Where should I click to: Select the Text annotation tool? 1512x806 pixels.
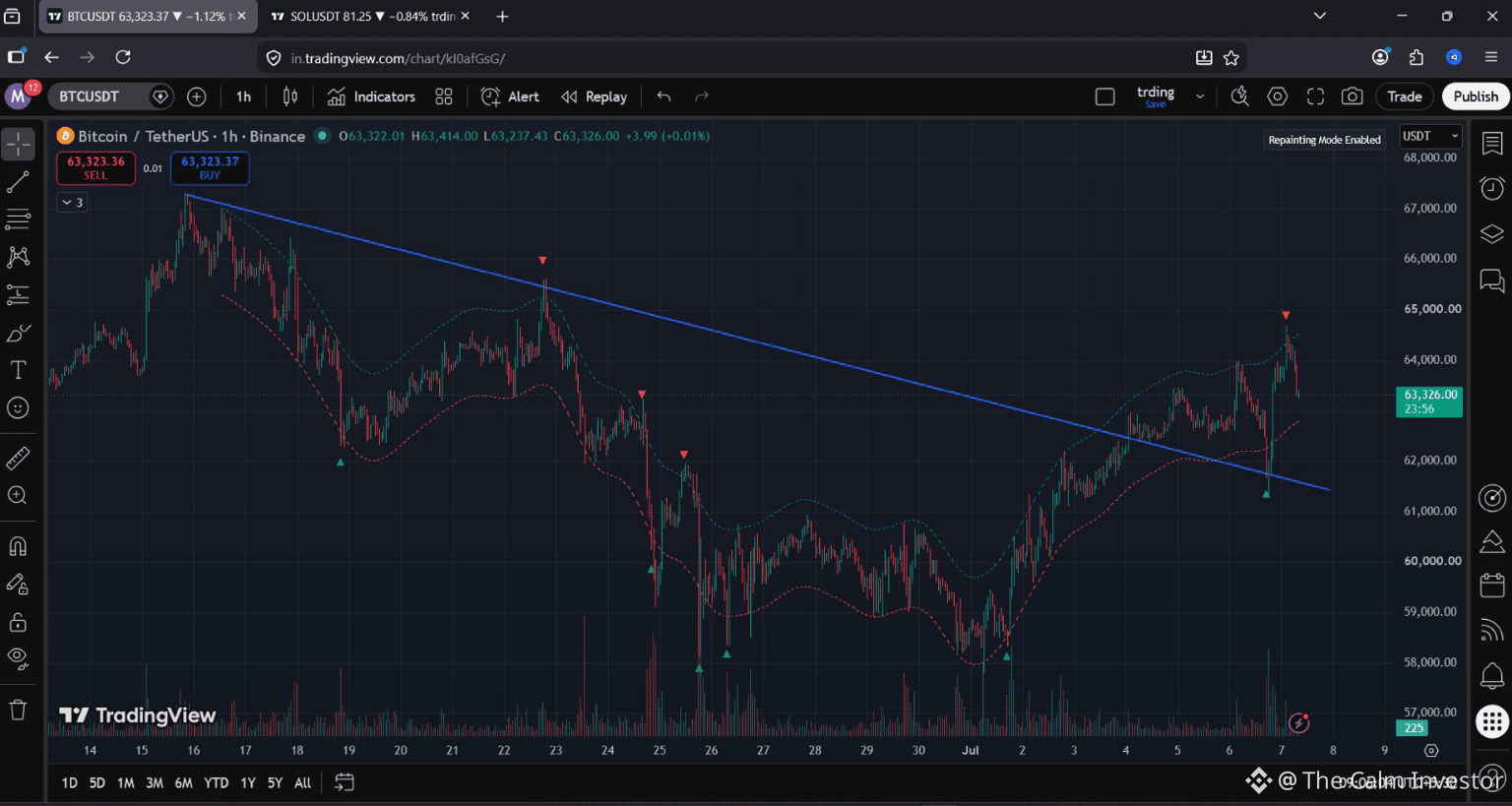18,370
